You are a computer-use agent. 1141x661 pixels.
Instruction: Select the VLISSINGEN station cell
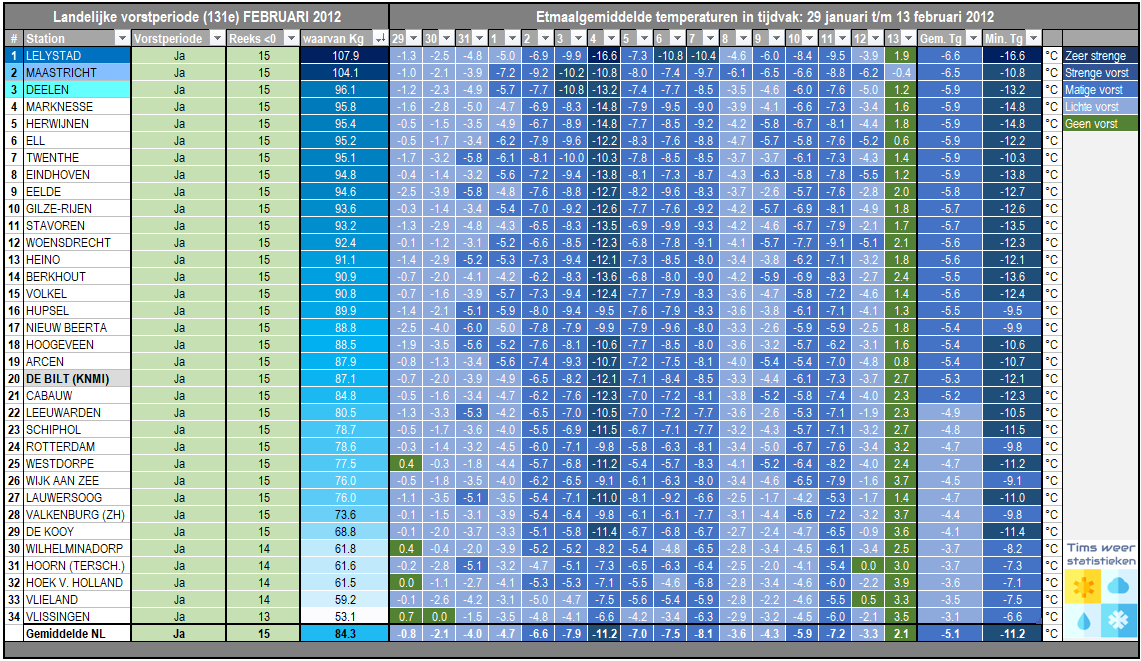coord(77,617)
